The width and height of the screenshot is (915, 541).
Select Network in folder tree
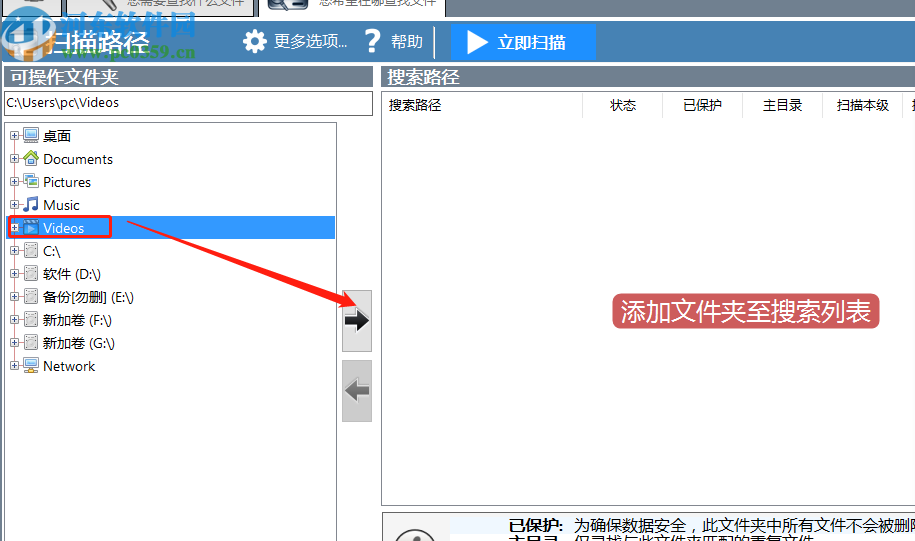tap(69, 367)
